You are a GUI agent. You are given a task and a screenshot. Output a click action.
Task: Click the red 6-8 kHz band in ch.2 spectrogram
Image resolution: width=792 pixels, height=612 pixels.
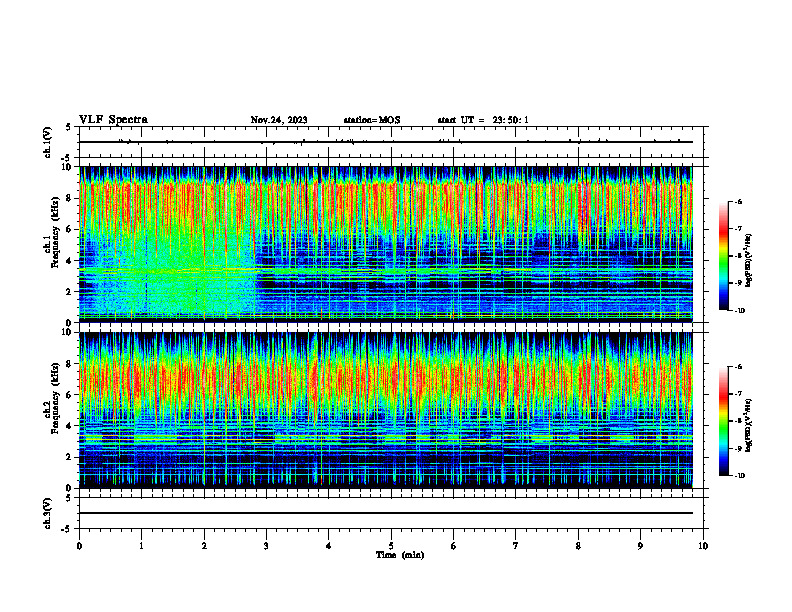pyautogui.click(x=386, y=379)
